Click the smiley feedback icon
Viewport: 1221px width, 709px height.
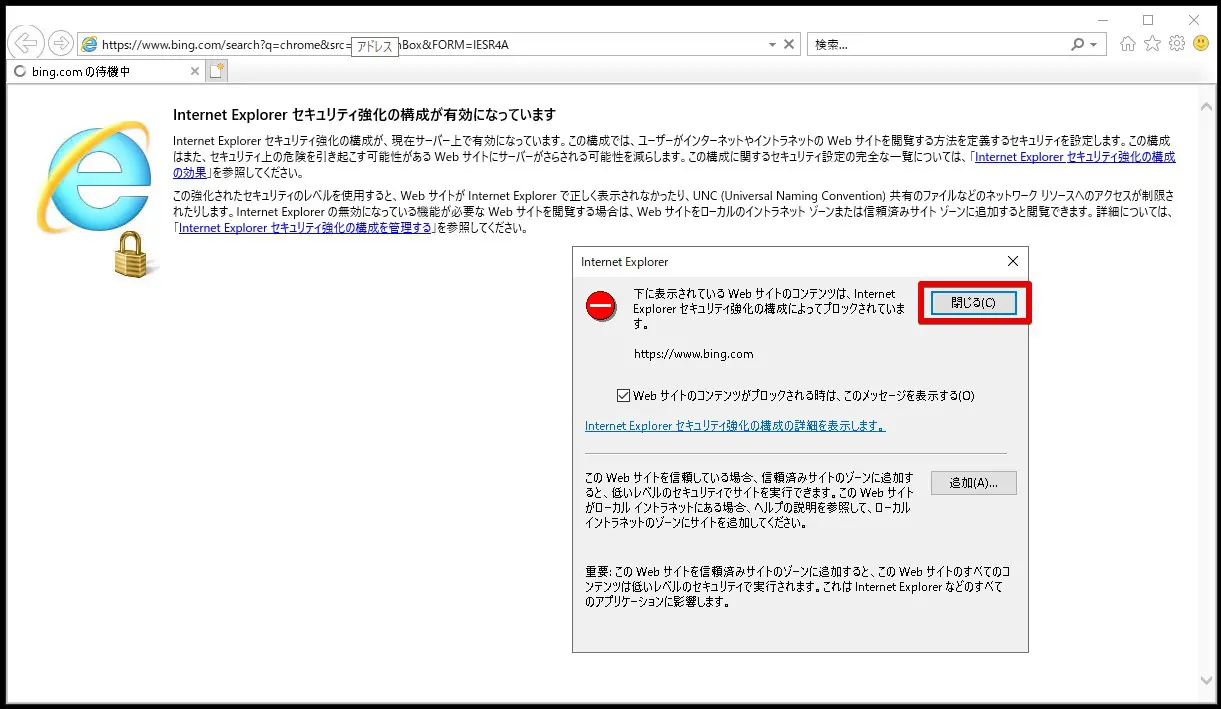tap(1200, 44)
